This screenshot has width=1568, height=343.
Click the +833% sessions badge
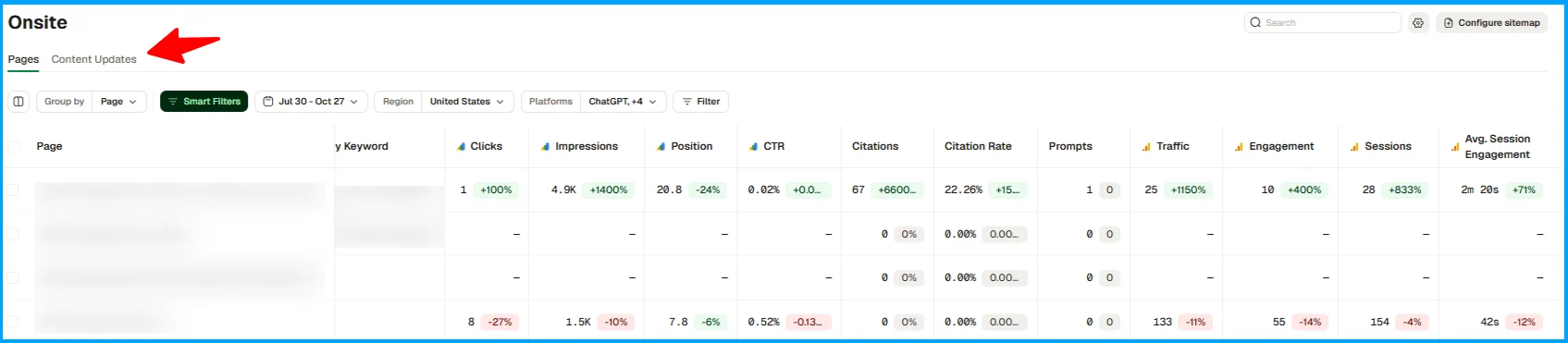[1404, 190]
